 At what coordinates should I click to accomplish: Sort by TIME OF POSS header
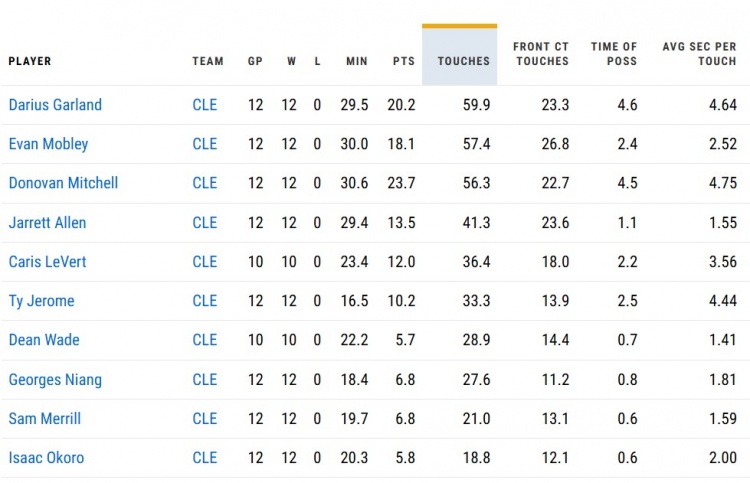614,54
